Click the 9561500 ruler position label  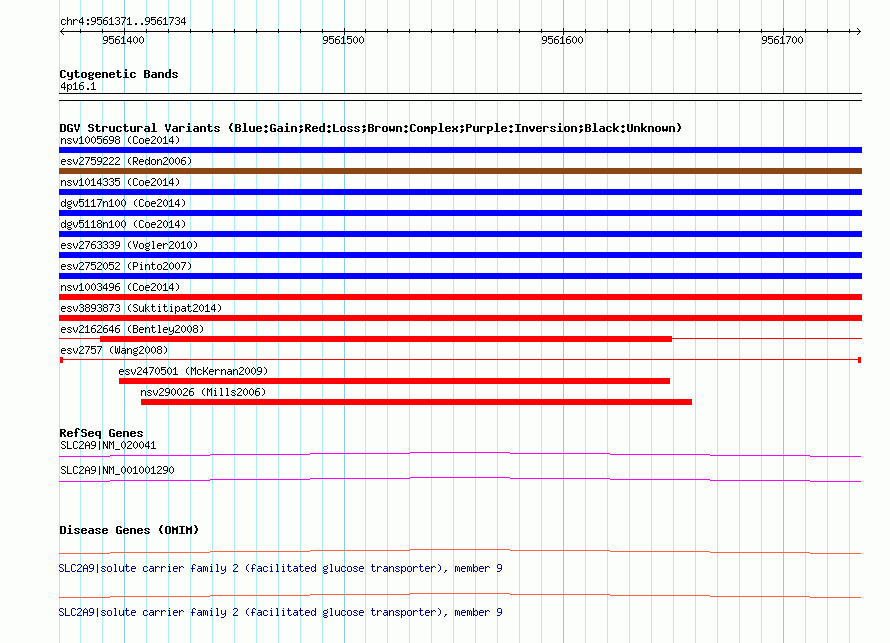343,40
